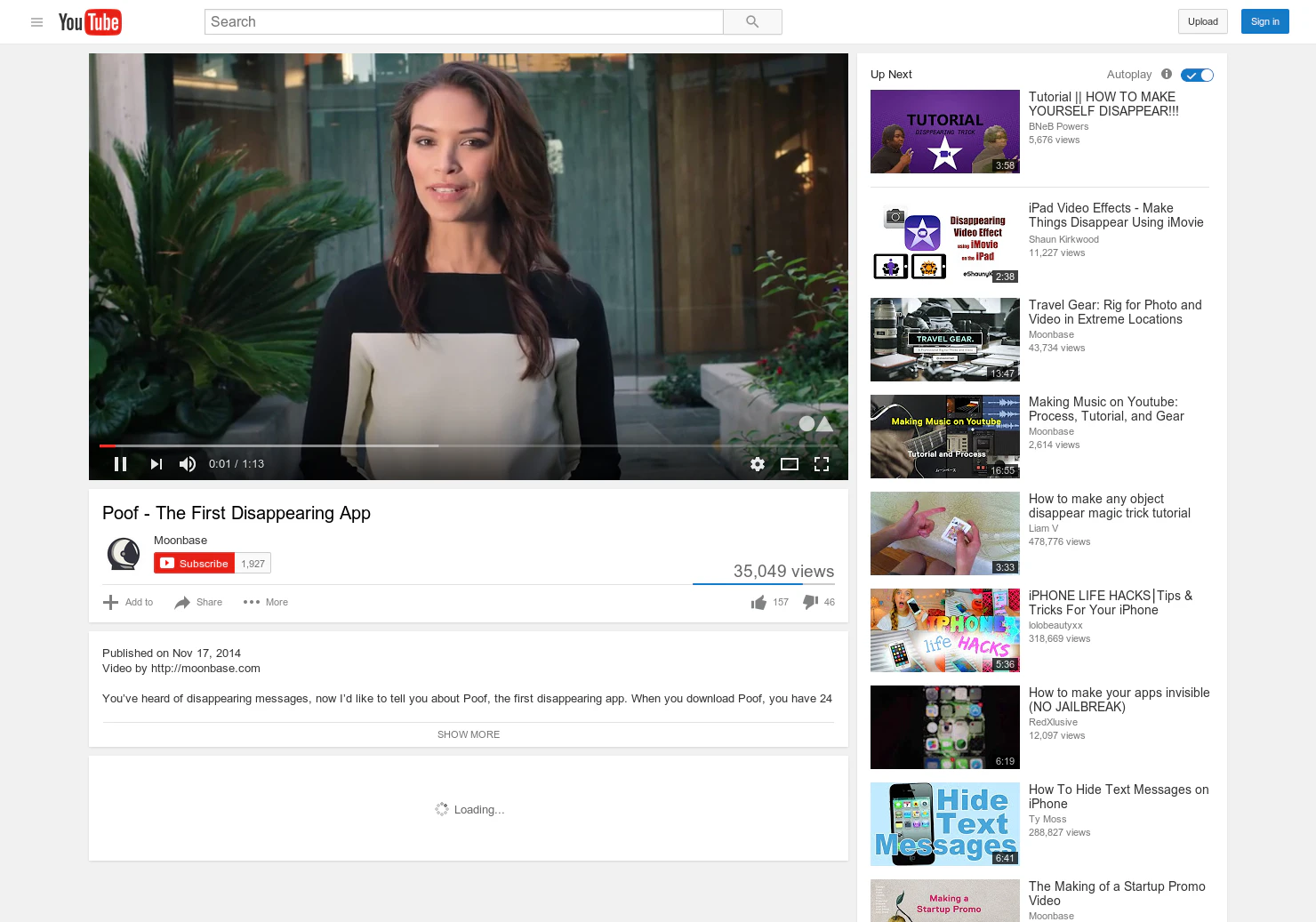The height and width of the screenshot is (922, 1316).
Task: Pause the video
Action: point(121,464)
